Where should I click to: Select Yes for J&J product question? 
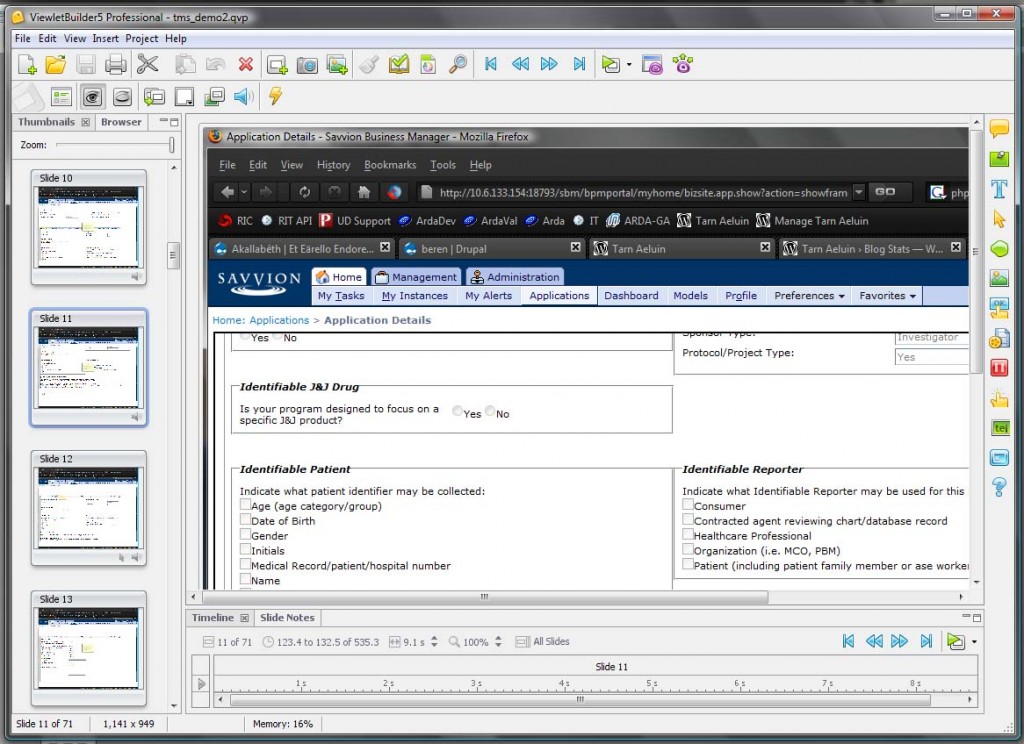tap(457, 411)
